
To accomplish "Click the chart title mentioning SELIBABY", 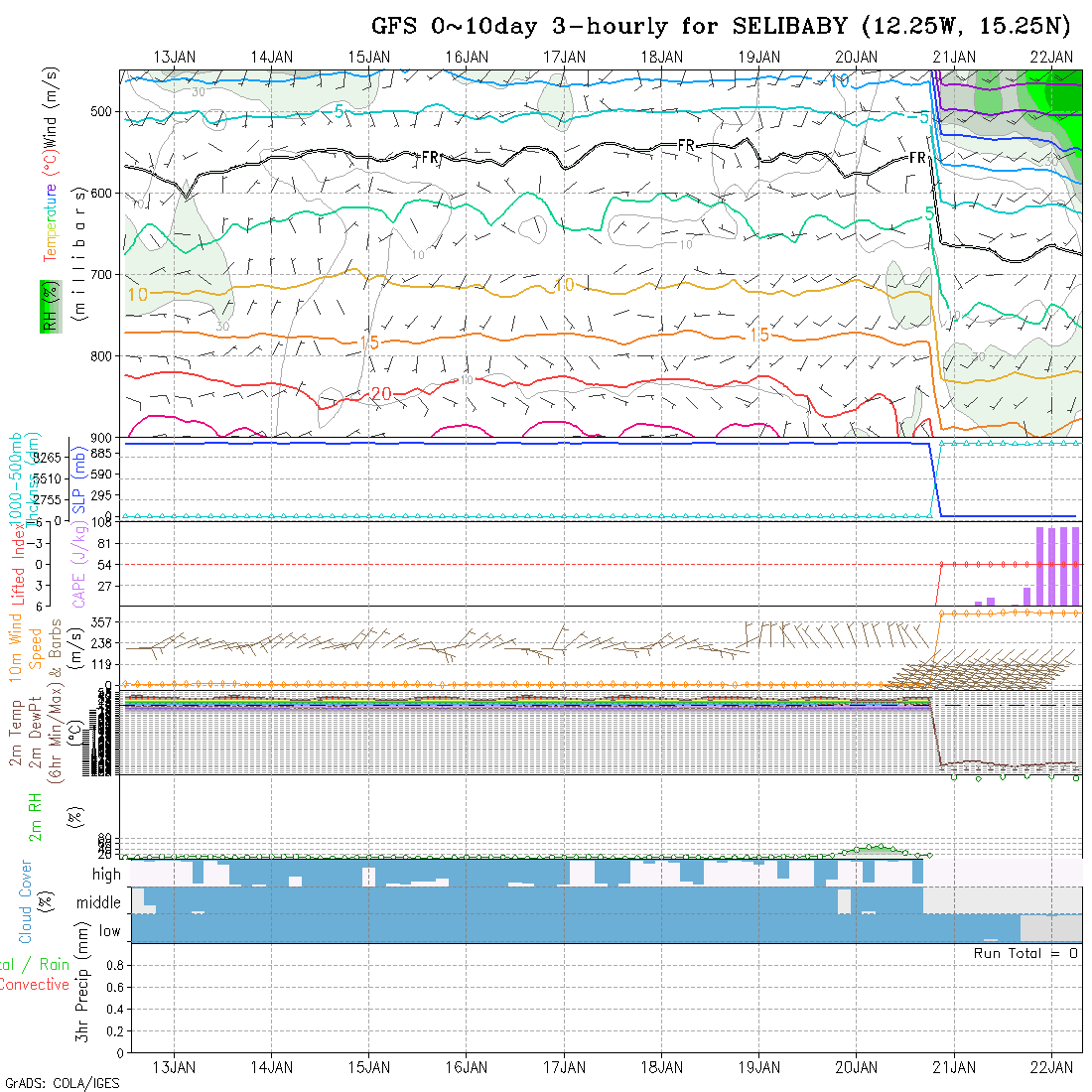I will (722, 25).
